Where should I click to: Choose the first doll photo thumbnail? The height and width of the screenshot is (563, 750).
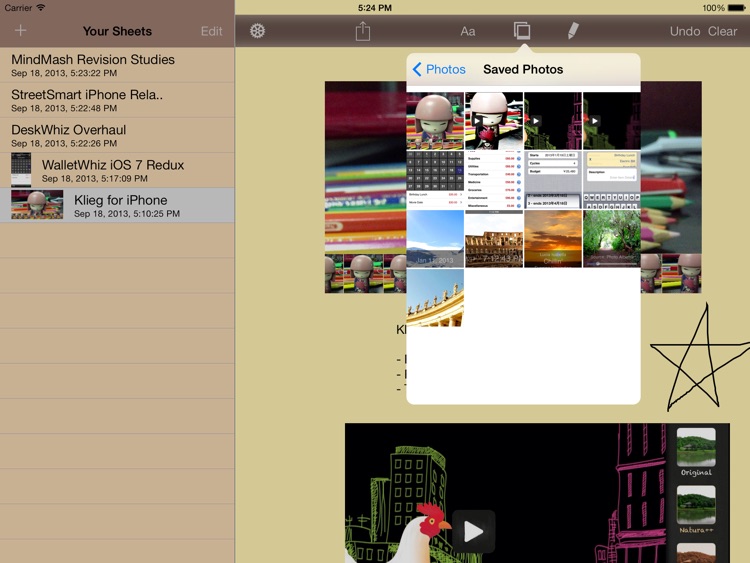(x=435, y=121)
